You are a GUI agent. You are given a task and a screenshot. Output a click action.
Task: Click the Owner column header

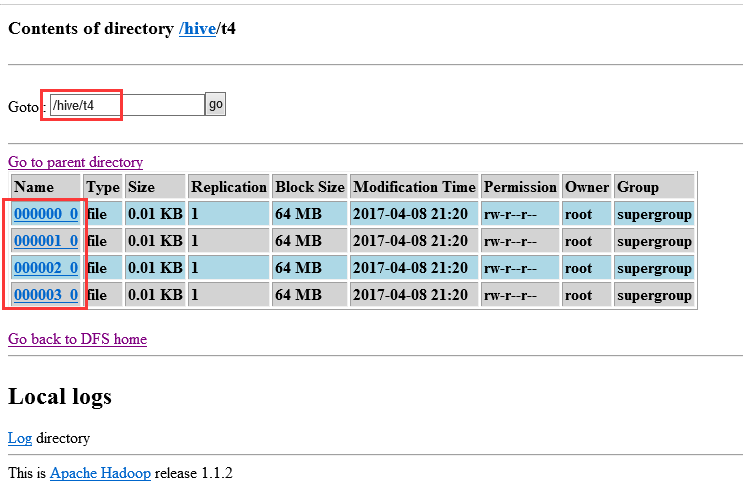point(587,186)
